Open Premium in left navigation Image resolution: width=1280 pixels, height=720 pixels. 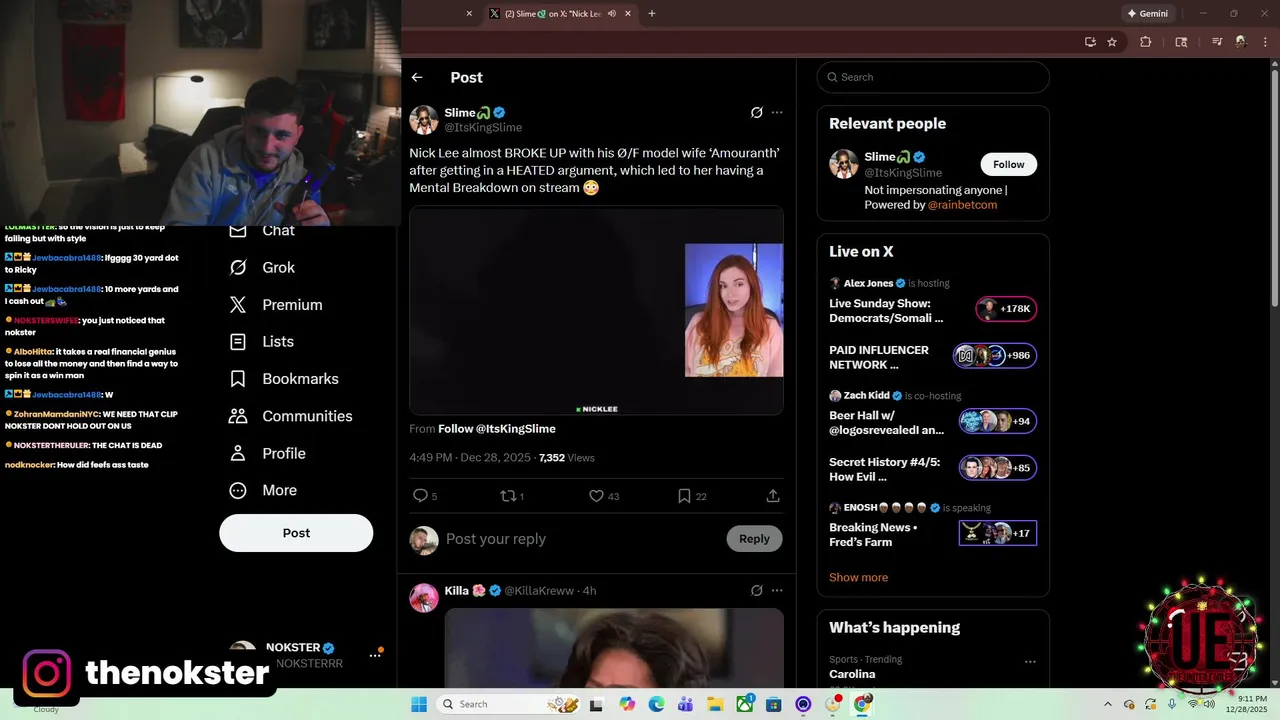[276, 305]
